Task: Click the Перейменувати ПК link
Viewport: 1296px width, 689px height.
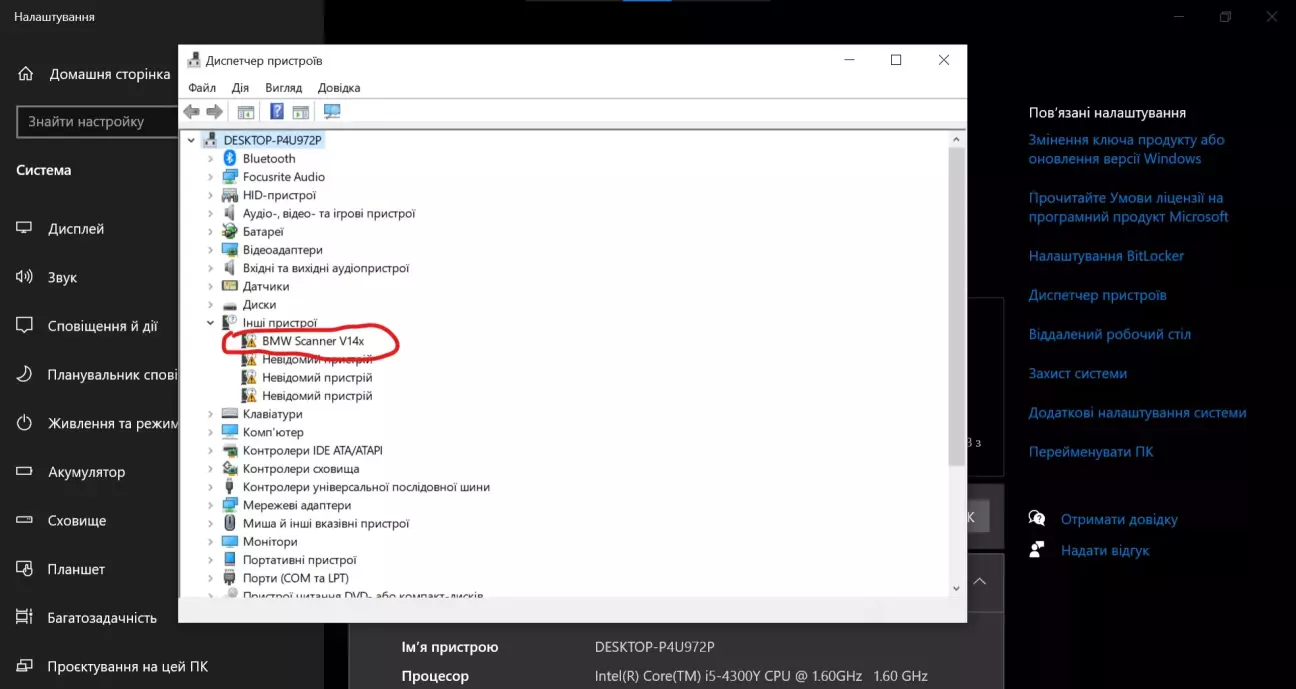Action: (x=1091, y=452)
